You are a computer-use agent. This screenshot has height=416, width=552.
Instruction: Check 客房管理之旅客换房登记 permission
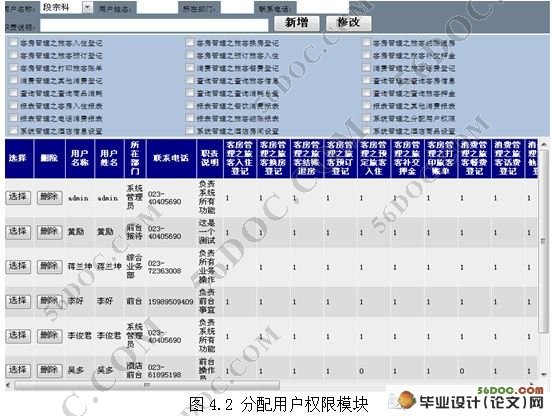click(x=190, y=43)
